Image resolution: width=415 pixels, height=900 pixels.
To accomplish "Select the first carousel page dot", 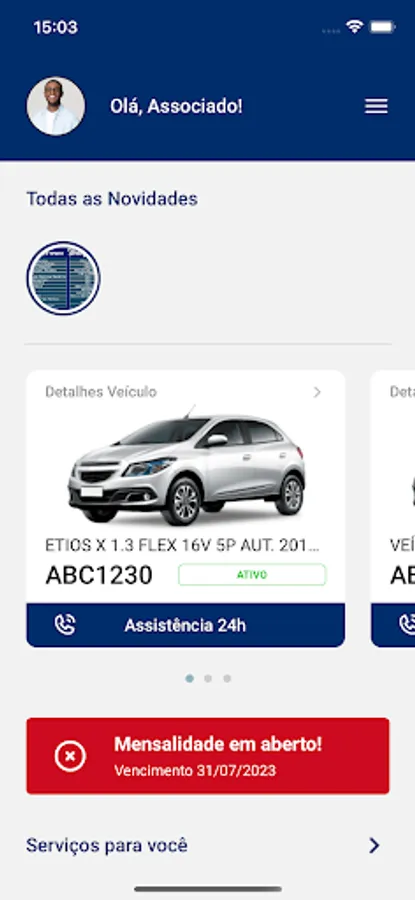I will click(x=189, y=678).
